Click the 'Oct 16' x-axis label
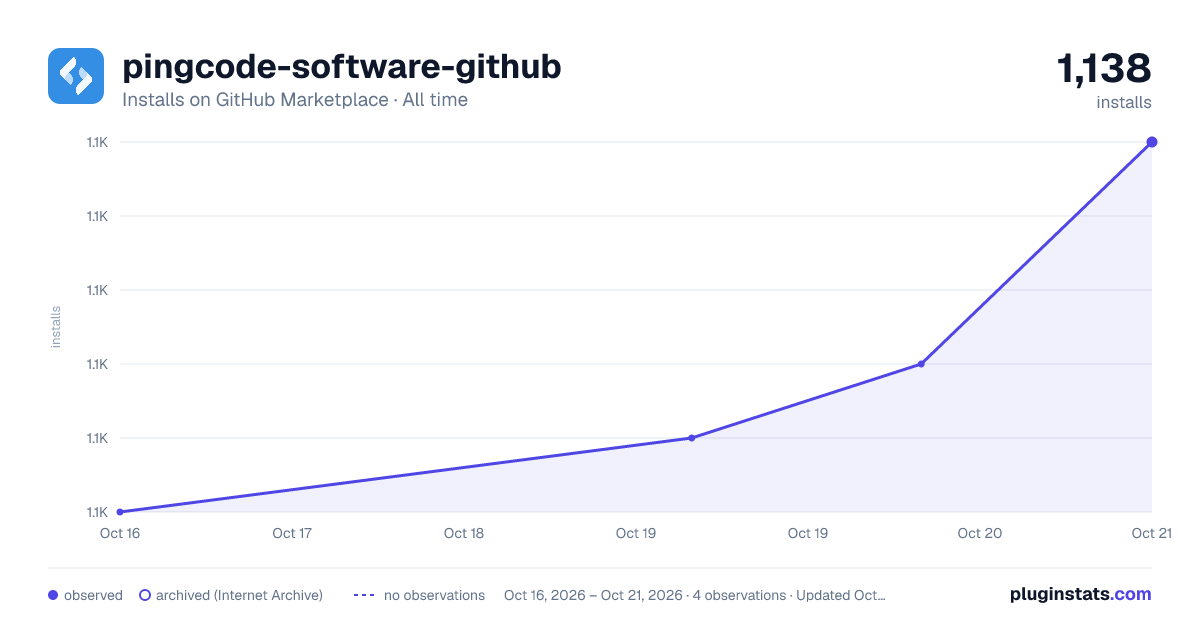This screenshot has height=630, width=1200. tap(120, 533)
